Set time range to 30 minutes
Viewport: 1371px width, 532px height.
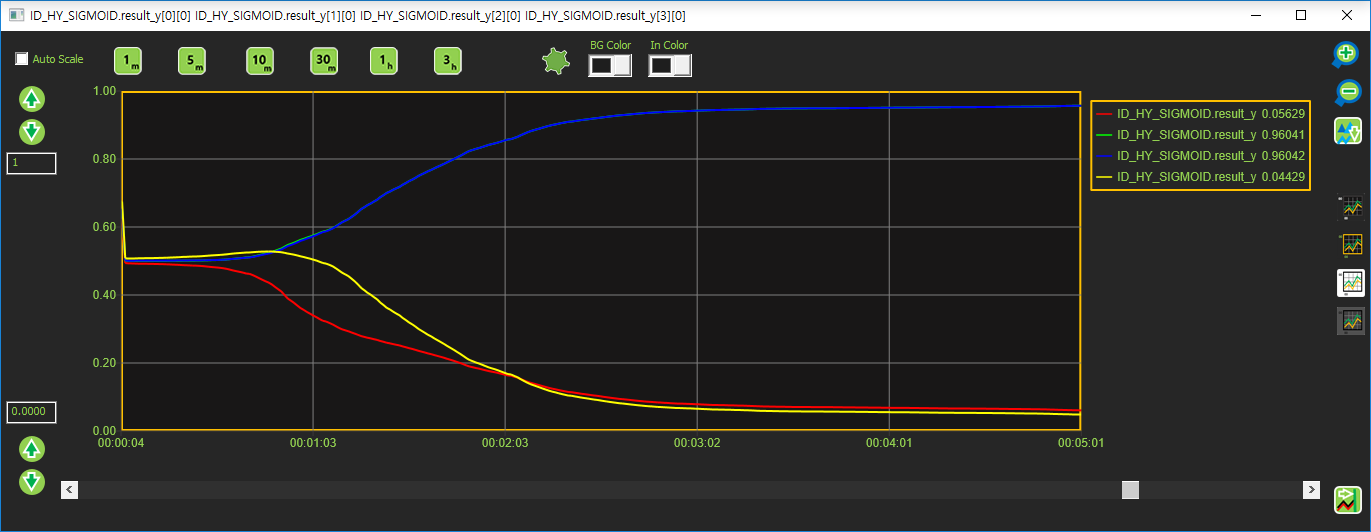[x=323, y=62]
